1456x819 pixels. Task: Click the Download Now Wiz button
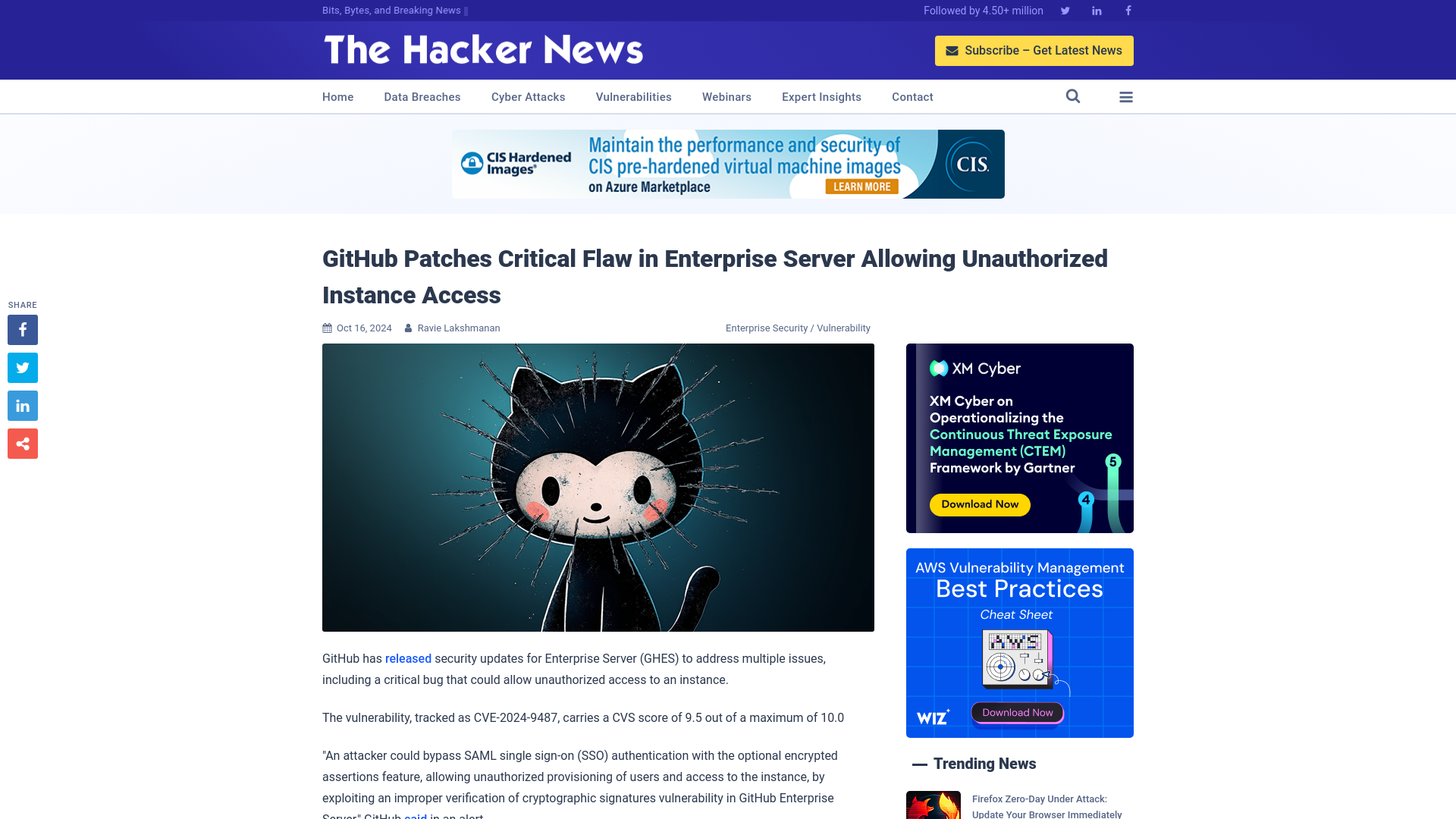pos(1018,712)
